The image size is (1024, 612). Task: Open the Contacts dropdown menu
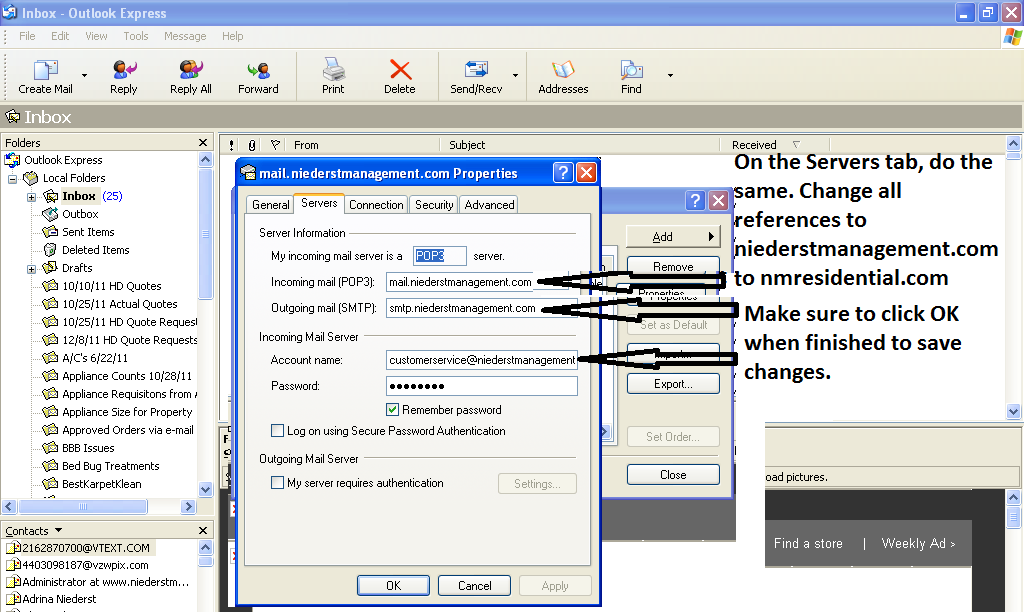58,531
